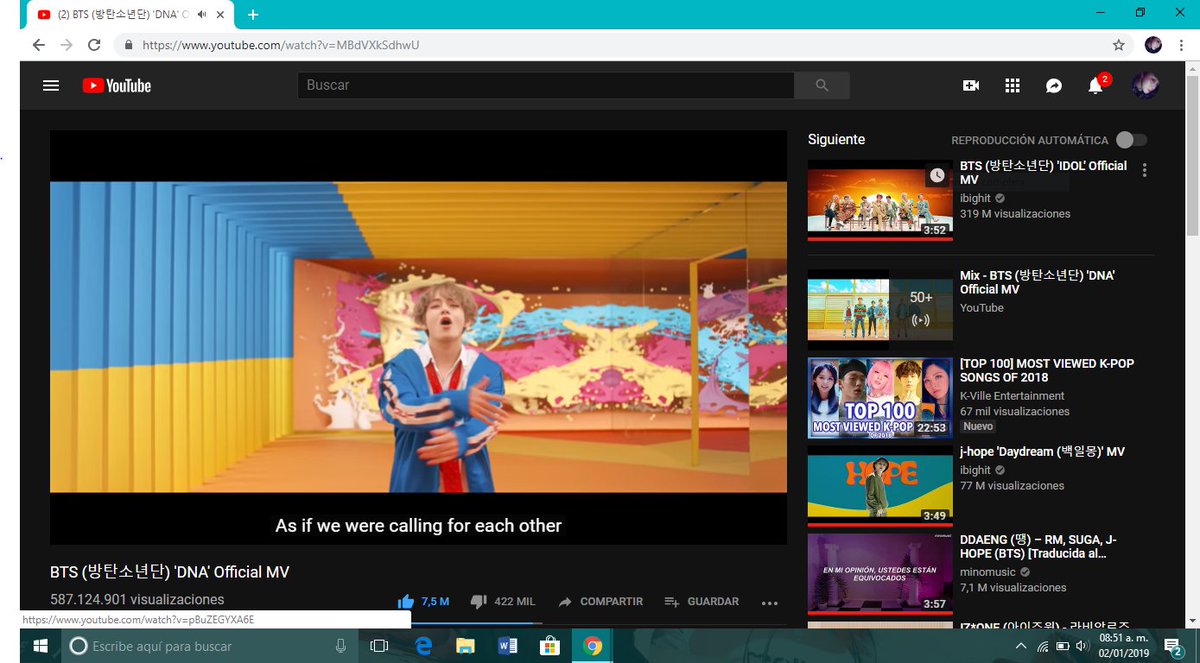Image resolution: width=1200 pixels, height=663 pixels.
Task: Click title j-hope 'Daydream' MV
Action: pos(1042,452)
